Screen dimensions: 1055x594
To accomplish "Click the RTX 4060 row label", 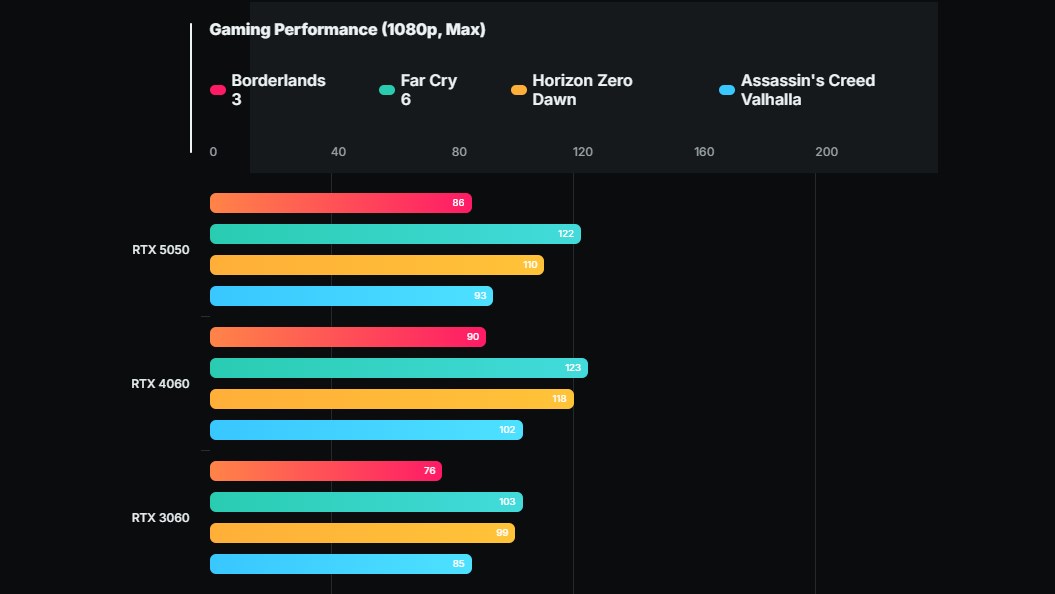I will pos(160,383).
